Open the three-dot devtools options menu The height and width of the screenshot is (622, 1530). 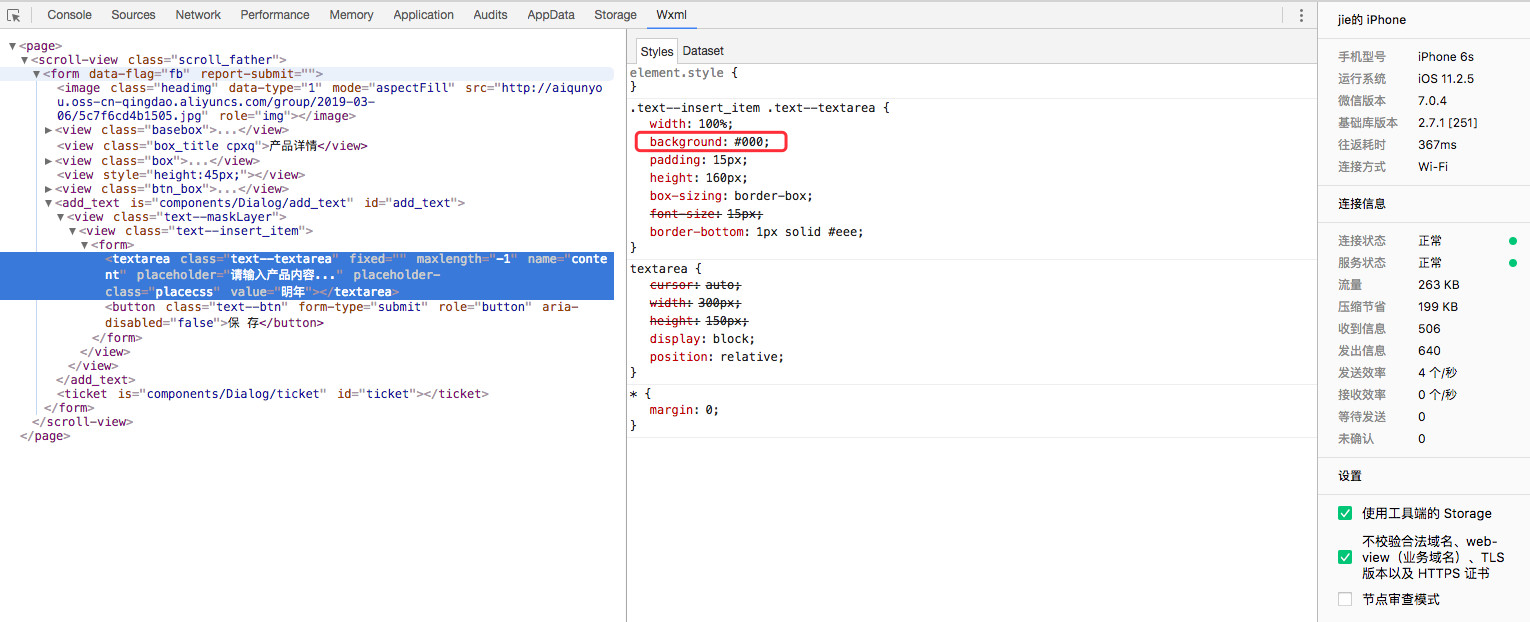pyautogui.click(x=1301, y=15)
